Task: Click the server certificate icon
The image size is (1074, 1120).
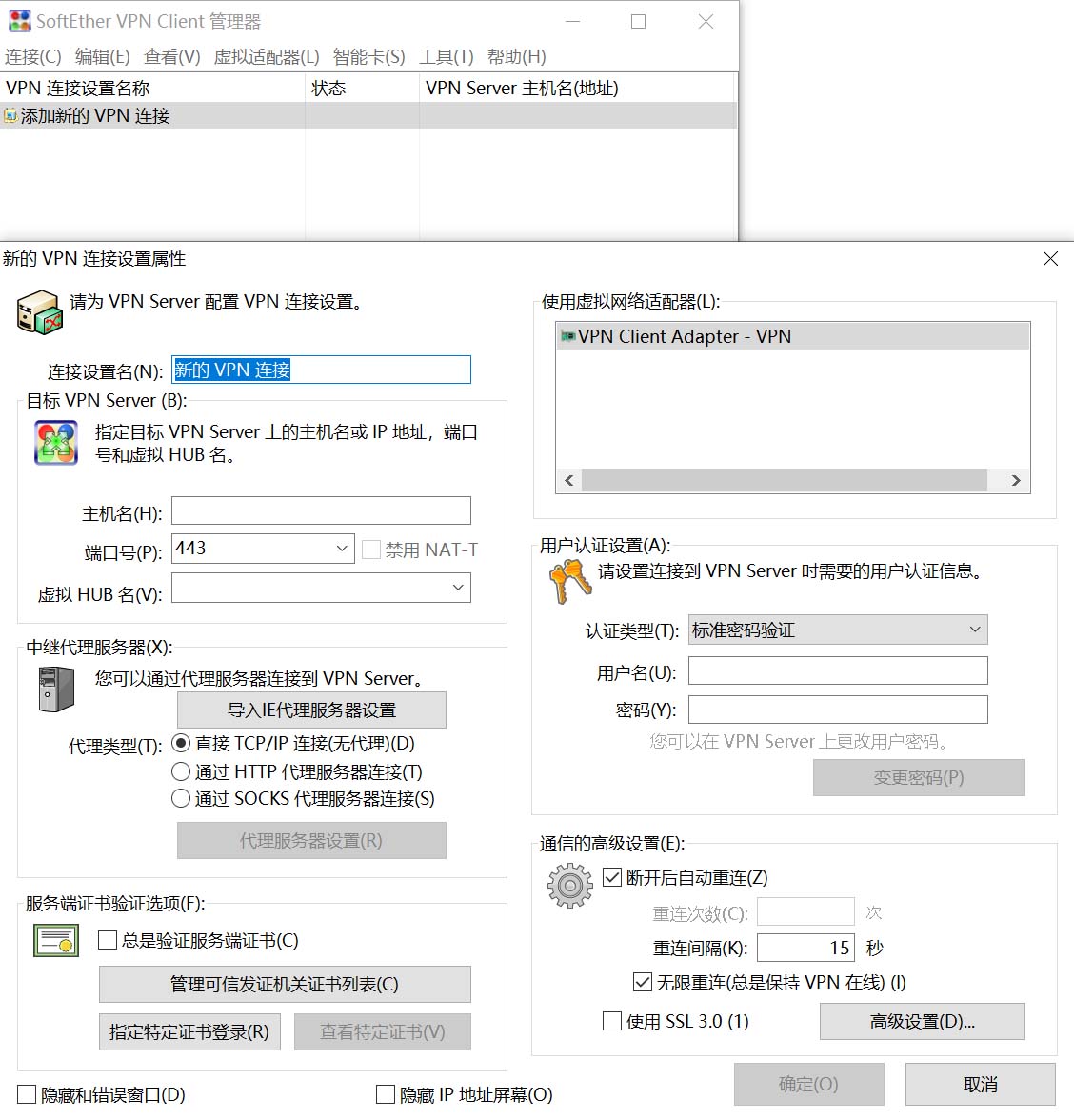Action: (x=56, y=940)
